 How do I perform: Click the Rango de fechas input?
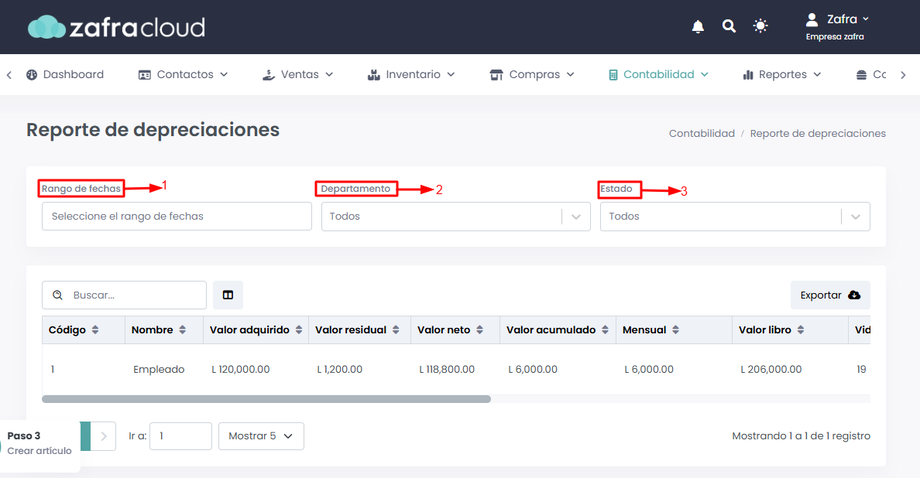click(177, 216)
